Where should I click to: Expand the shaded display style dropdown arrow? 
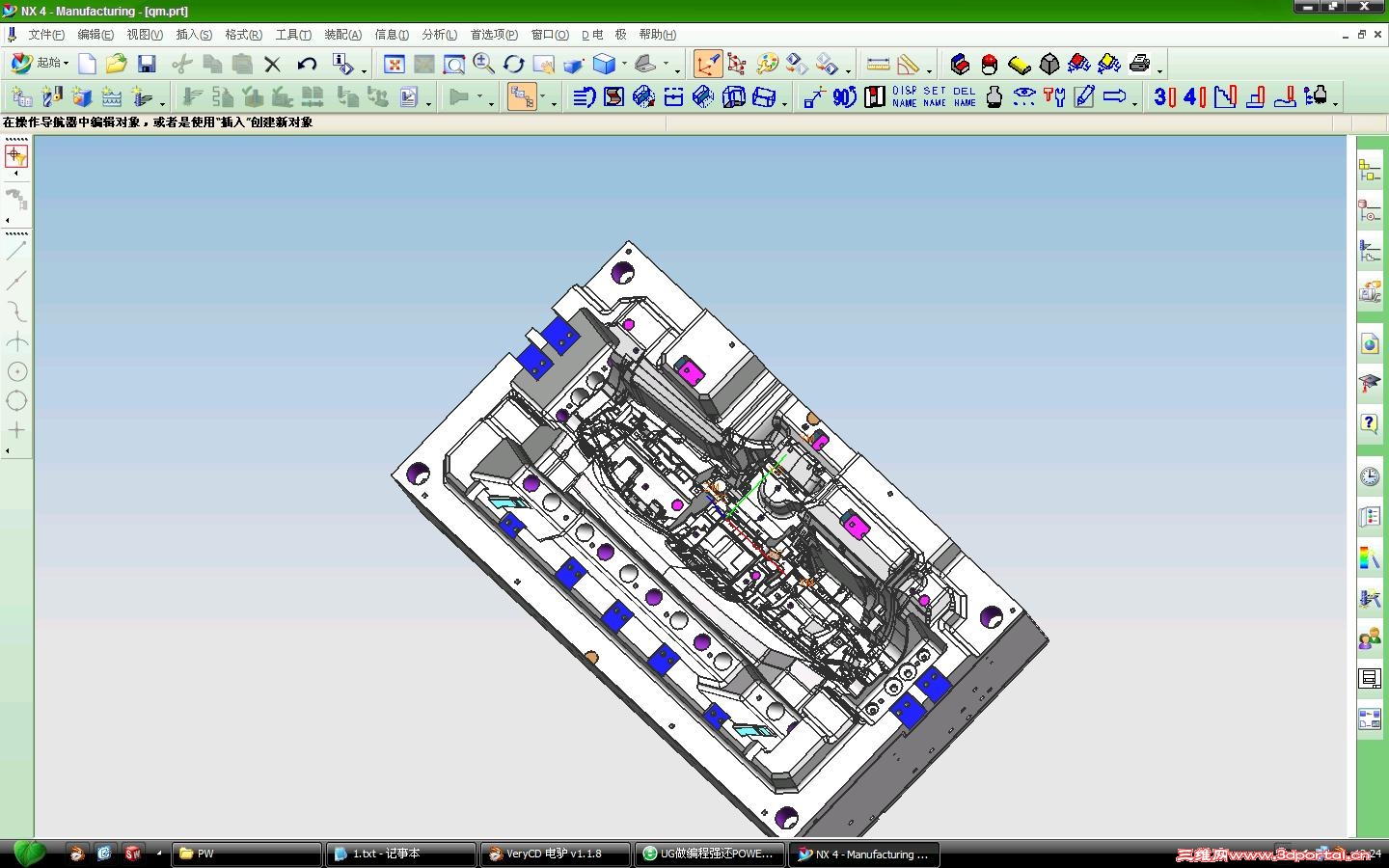[x=624, y=65]
